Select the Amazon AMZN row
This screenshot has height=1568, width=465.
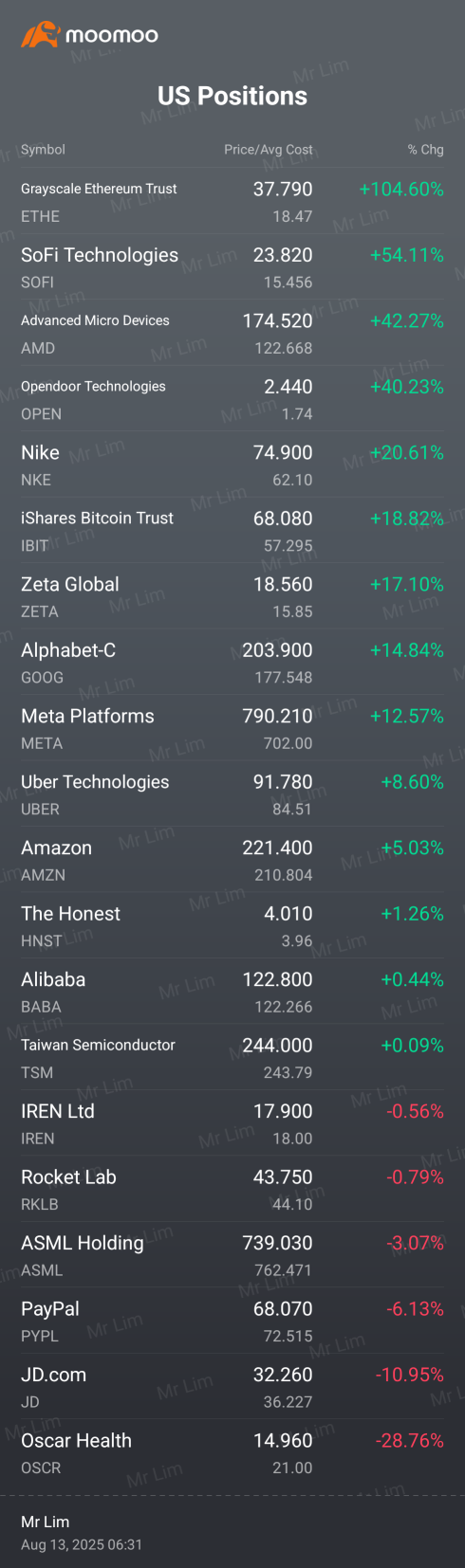[x=232, y=861]
